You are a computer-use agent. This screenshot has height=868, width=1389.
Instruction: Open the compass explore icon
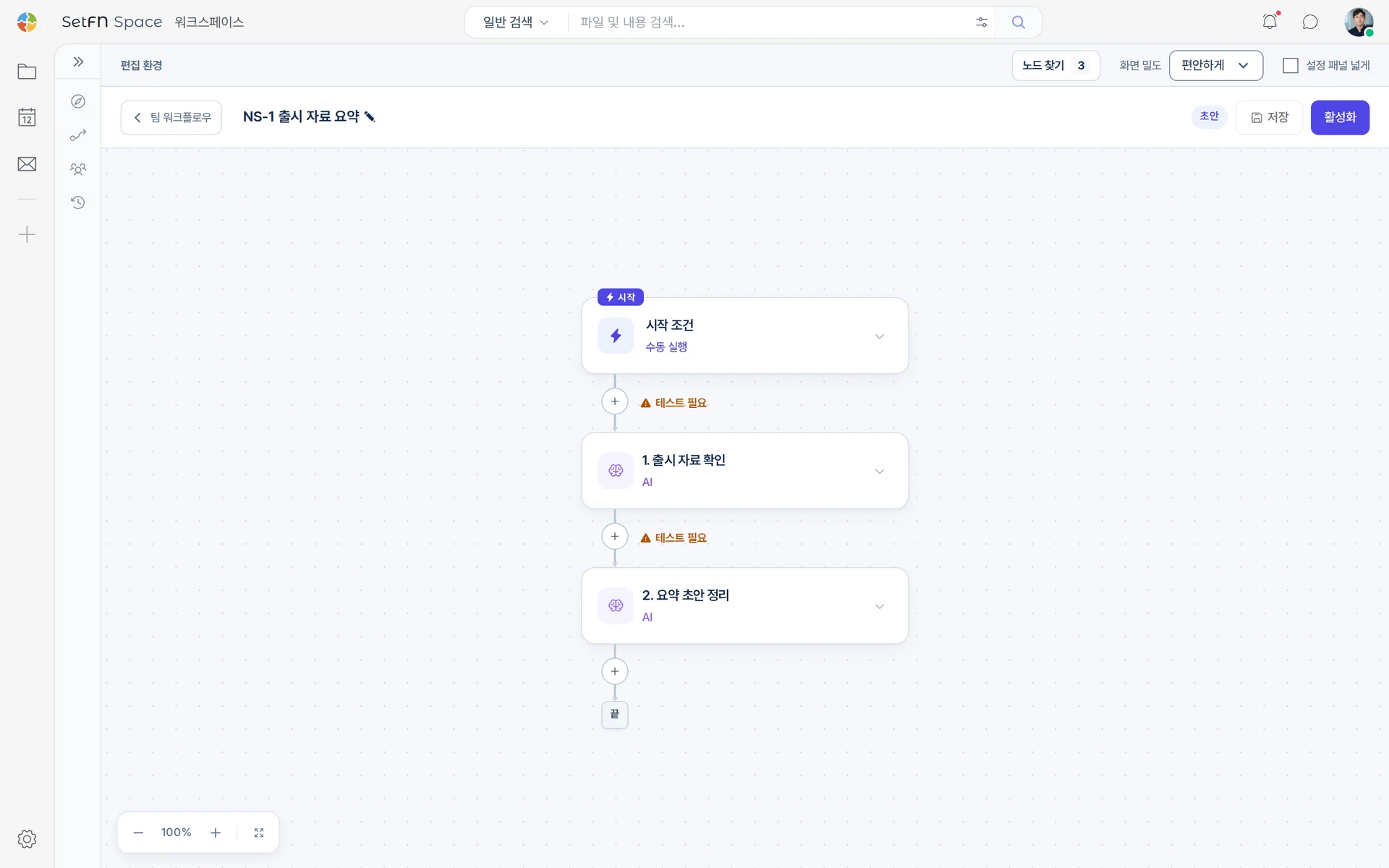(78, 101)
